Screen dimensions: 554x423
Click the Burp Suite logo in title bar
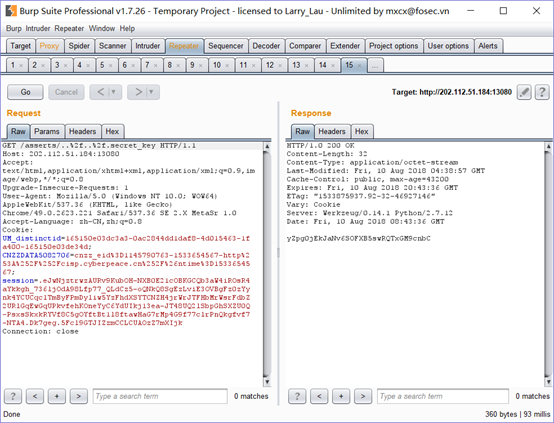coord(11,11)
